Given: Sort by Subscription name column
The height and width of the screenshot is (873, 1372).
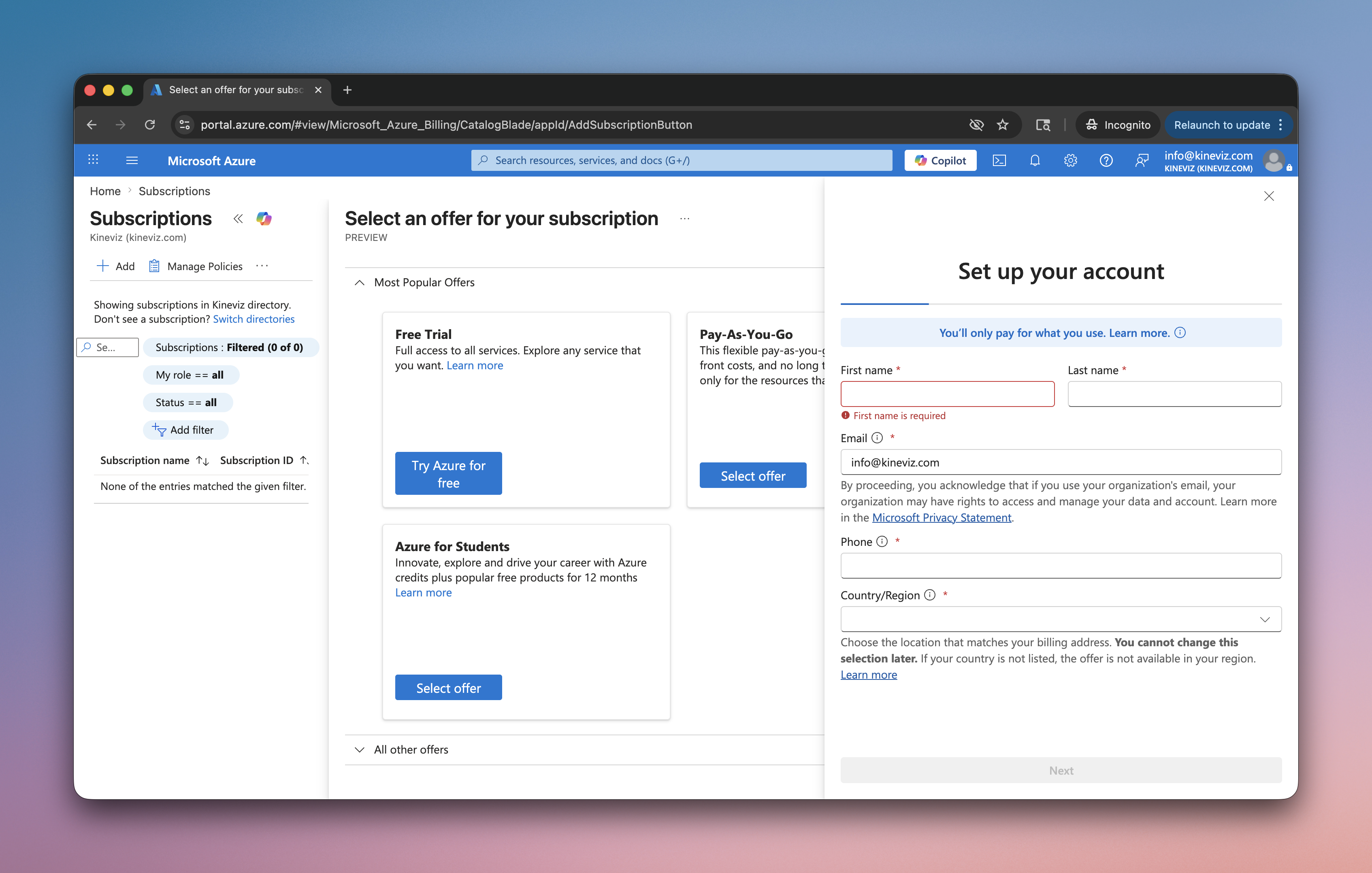Looking at the screenshot, I should [x=154, y=460].
